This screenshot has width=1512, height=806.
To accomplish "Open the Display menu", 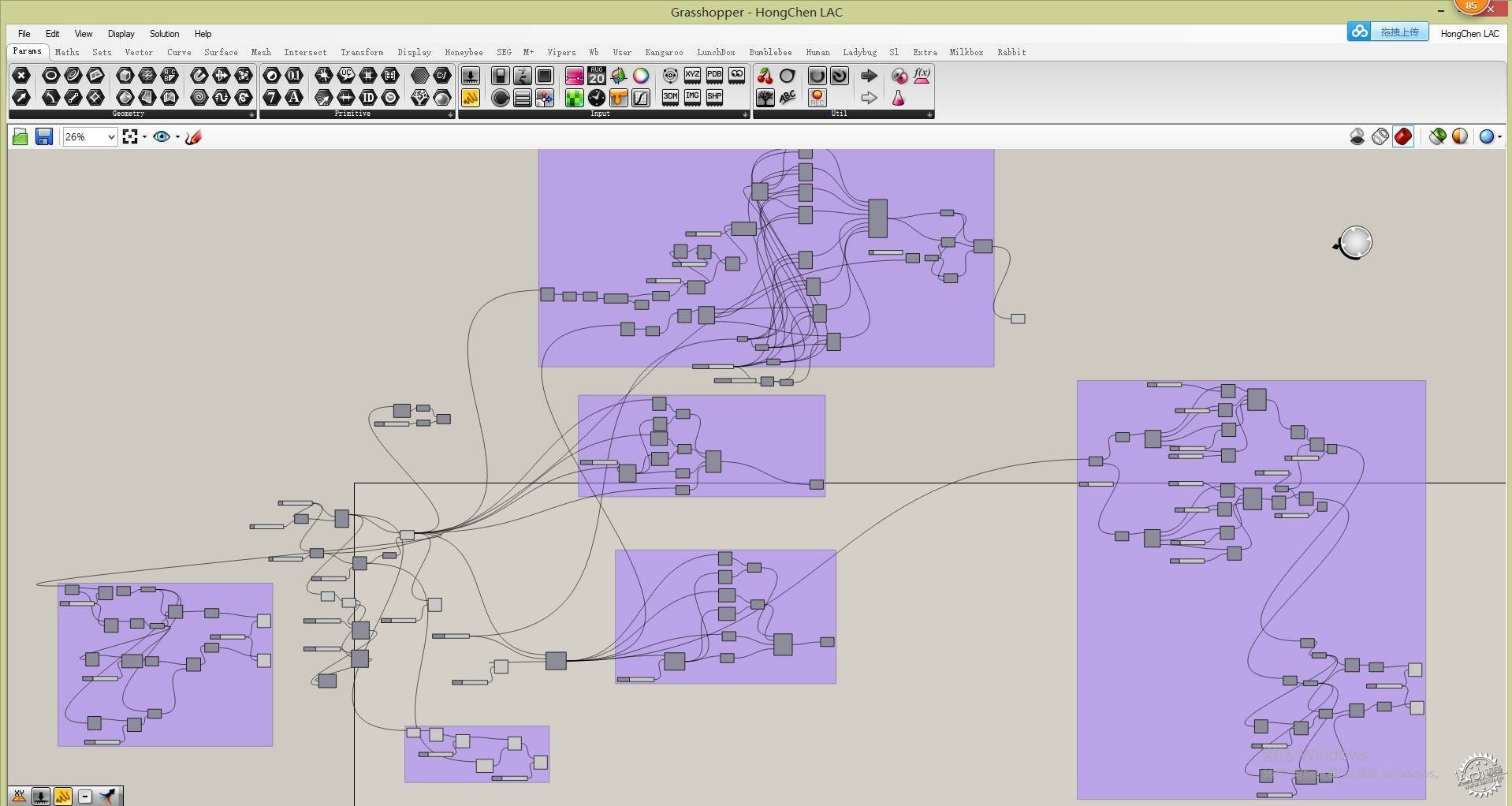I will [x=121, y=34].
